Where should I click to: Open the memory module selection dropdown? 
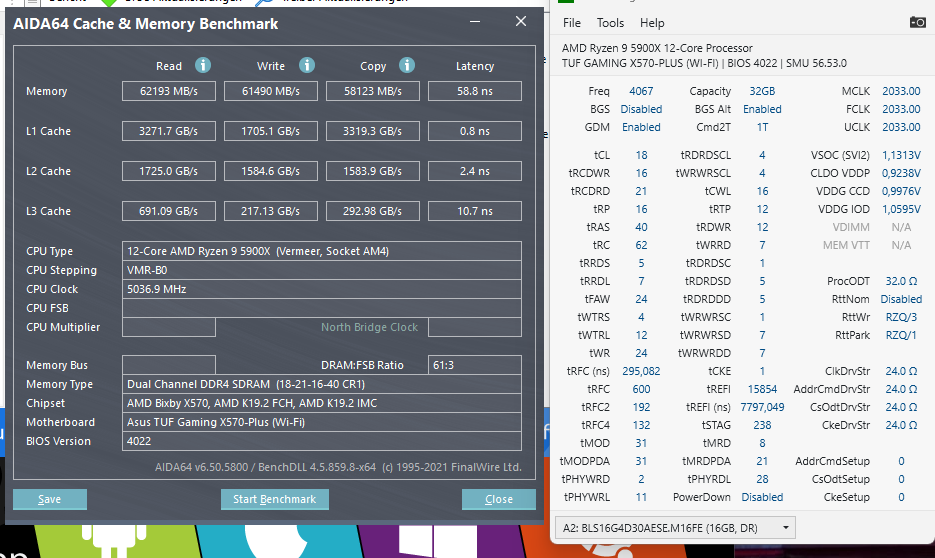675,528
